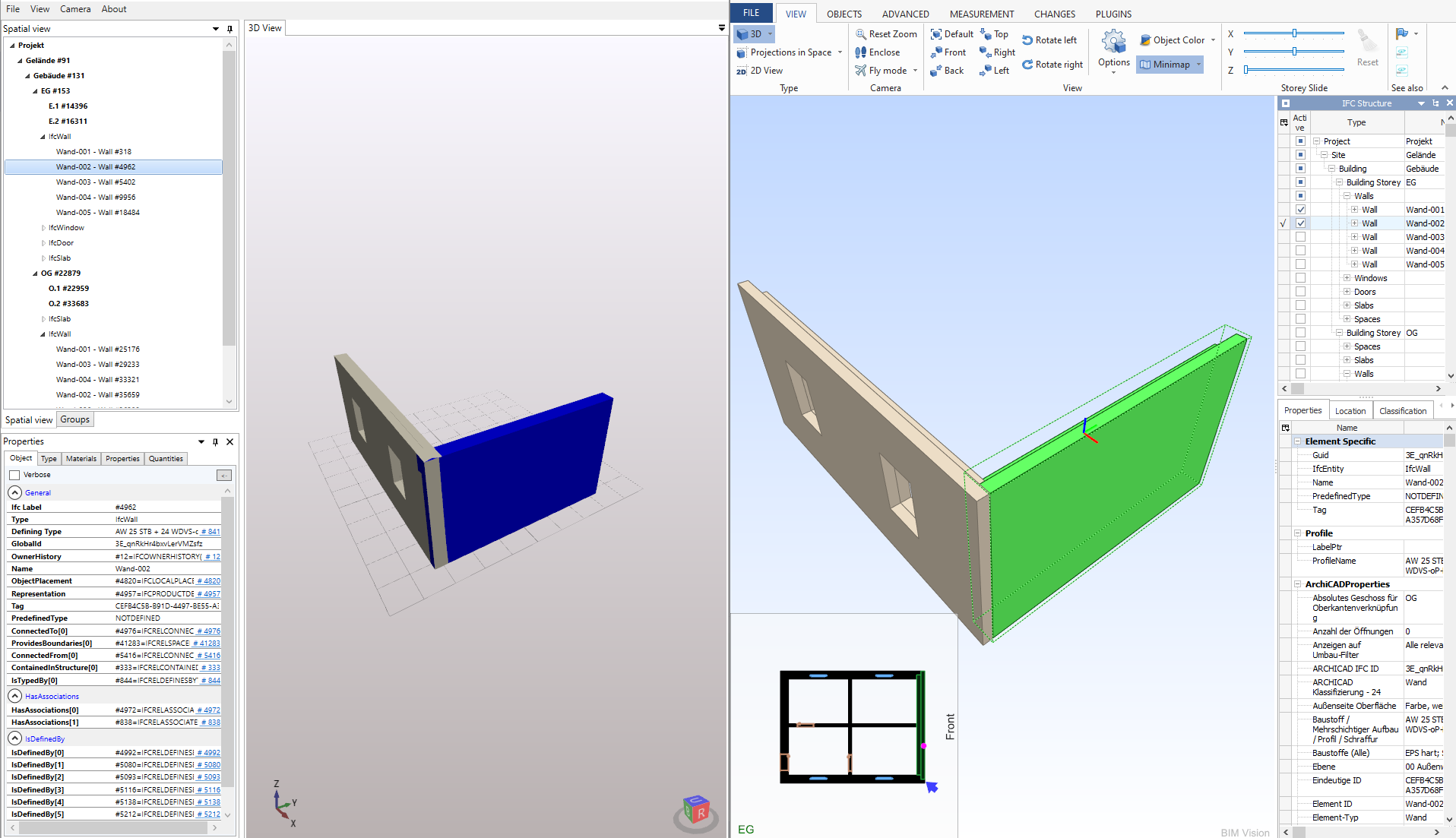This screenshot has height=838, width=1456.
Task: Expand the Wall Wand-003 node
Action: (x=1355, y=236)
